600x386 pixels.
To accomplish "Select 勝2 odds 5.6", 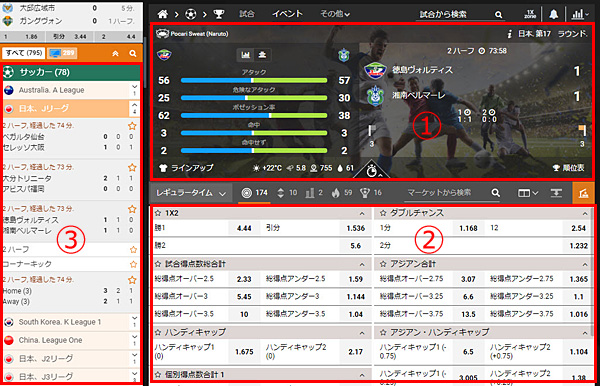I will tap(355, 246).
